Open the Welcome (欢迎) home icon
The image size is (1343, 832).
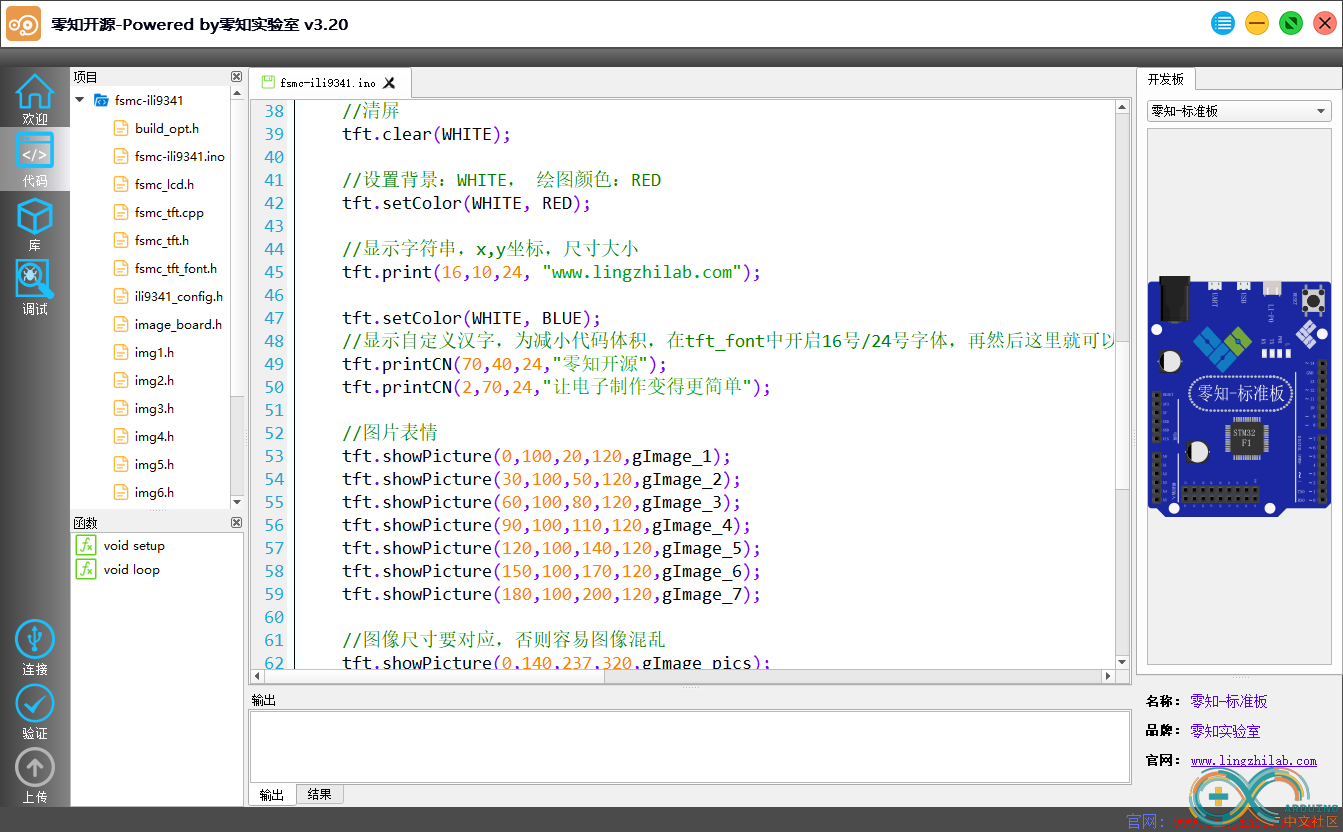point(34,92)
